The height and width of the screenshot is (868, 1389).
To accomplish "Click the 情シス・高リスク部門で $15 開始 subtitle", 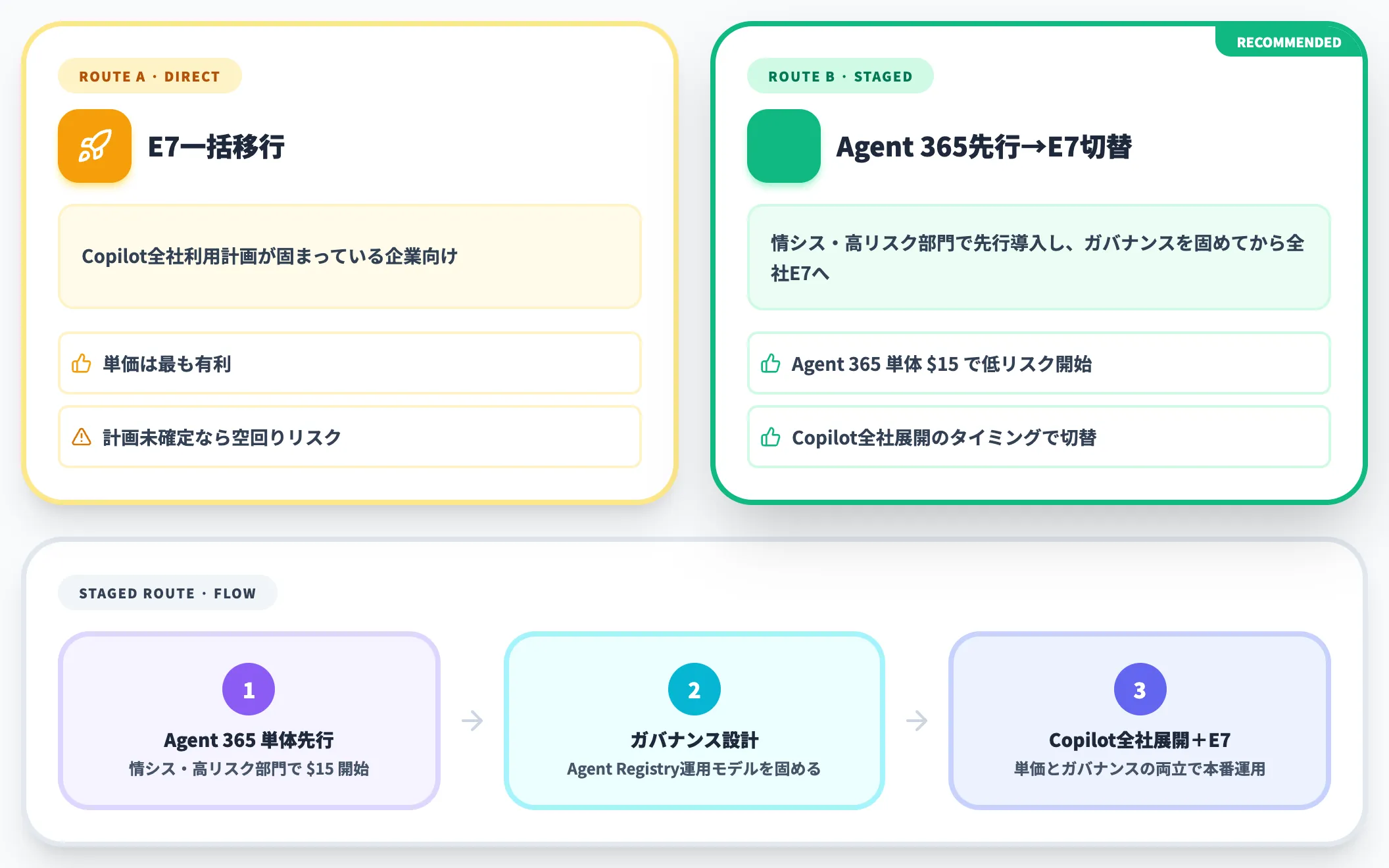I will pyautogui.click(x=249, y=769).
